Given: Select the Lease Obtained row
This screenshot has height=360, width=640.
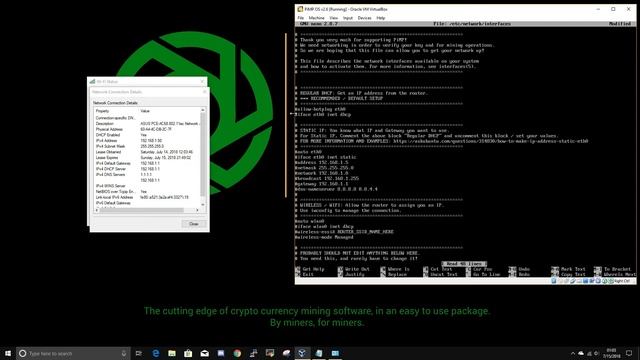Looking at the screenshot, I should click(147, 152).
